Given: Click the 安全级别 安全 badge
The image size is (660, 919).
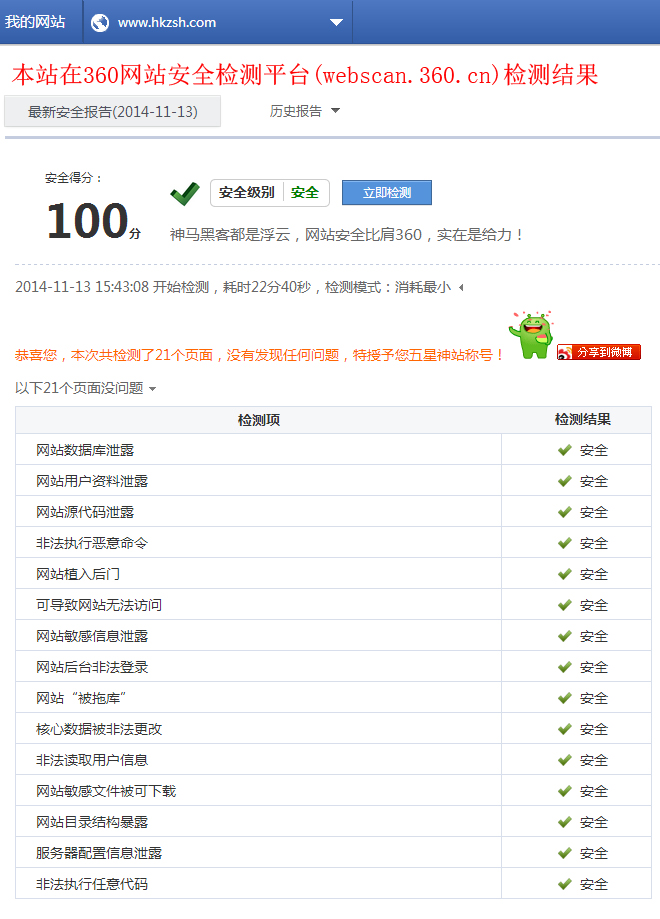Looking at the screenshot, I should [269, 193].
